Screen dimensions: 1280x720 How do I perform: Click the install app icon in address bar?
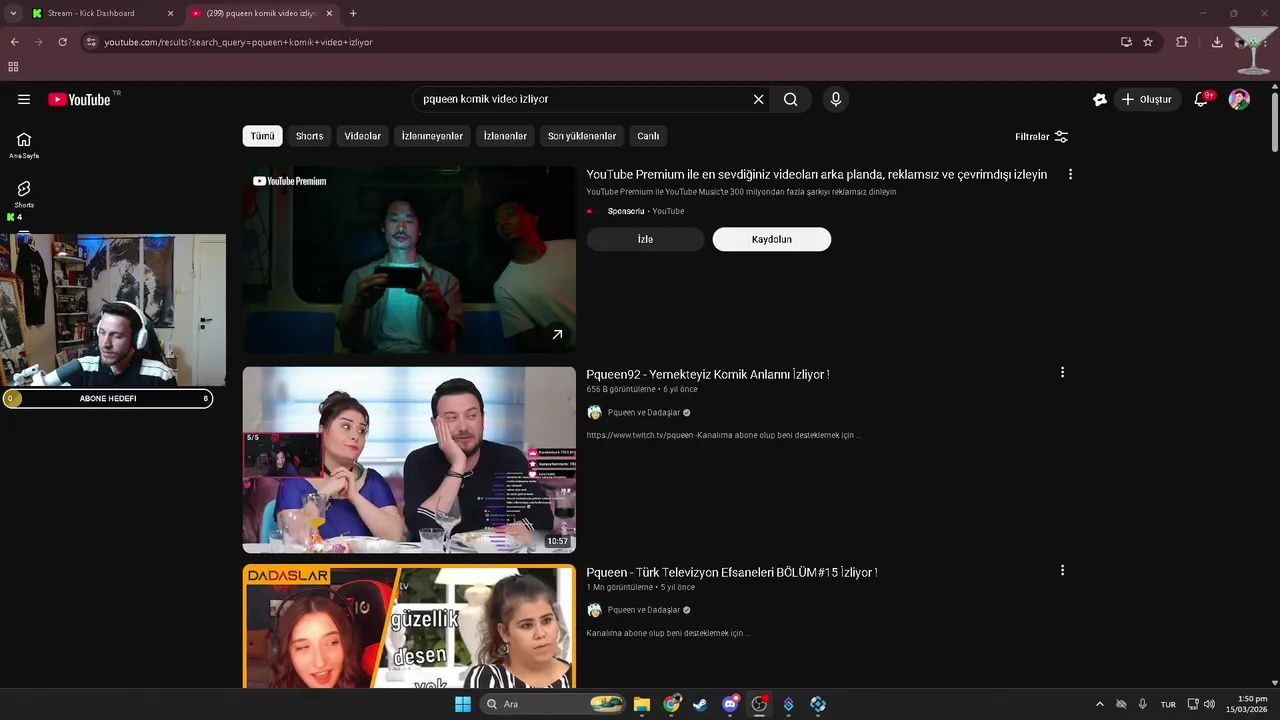tap(1126, 42)
